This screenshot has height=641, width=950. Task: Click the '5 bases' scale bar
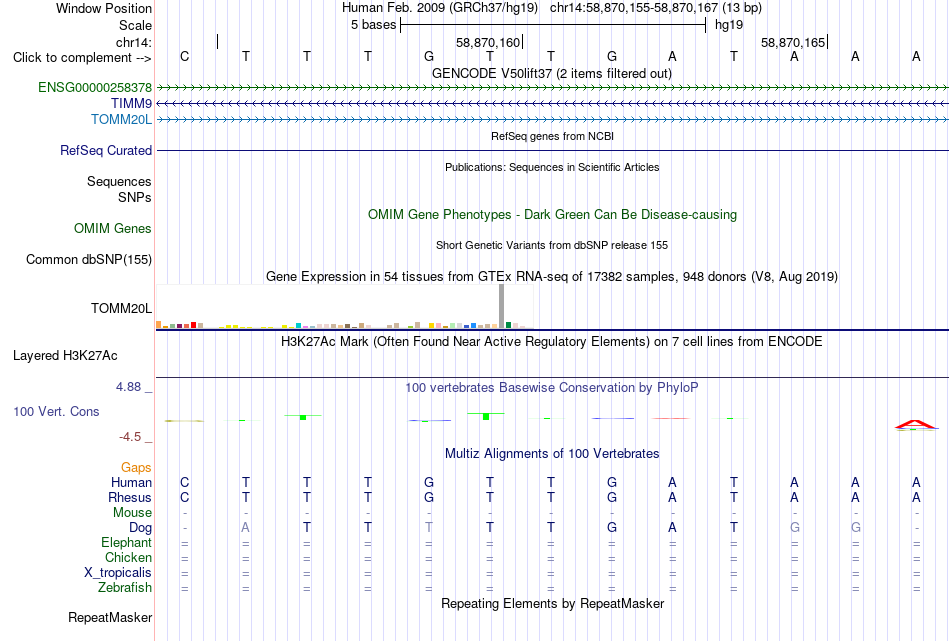click(553, 25)
